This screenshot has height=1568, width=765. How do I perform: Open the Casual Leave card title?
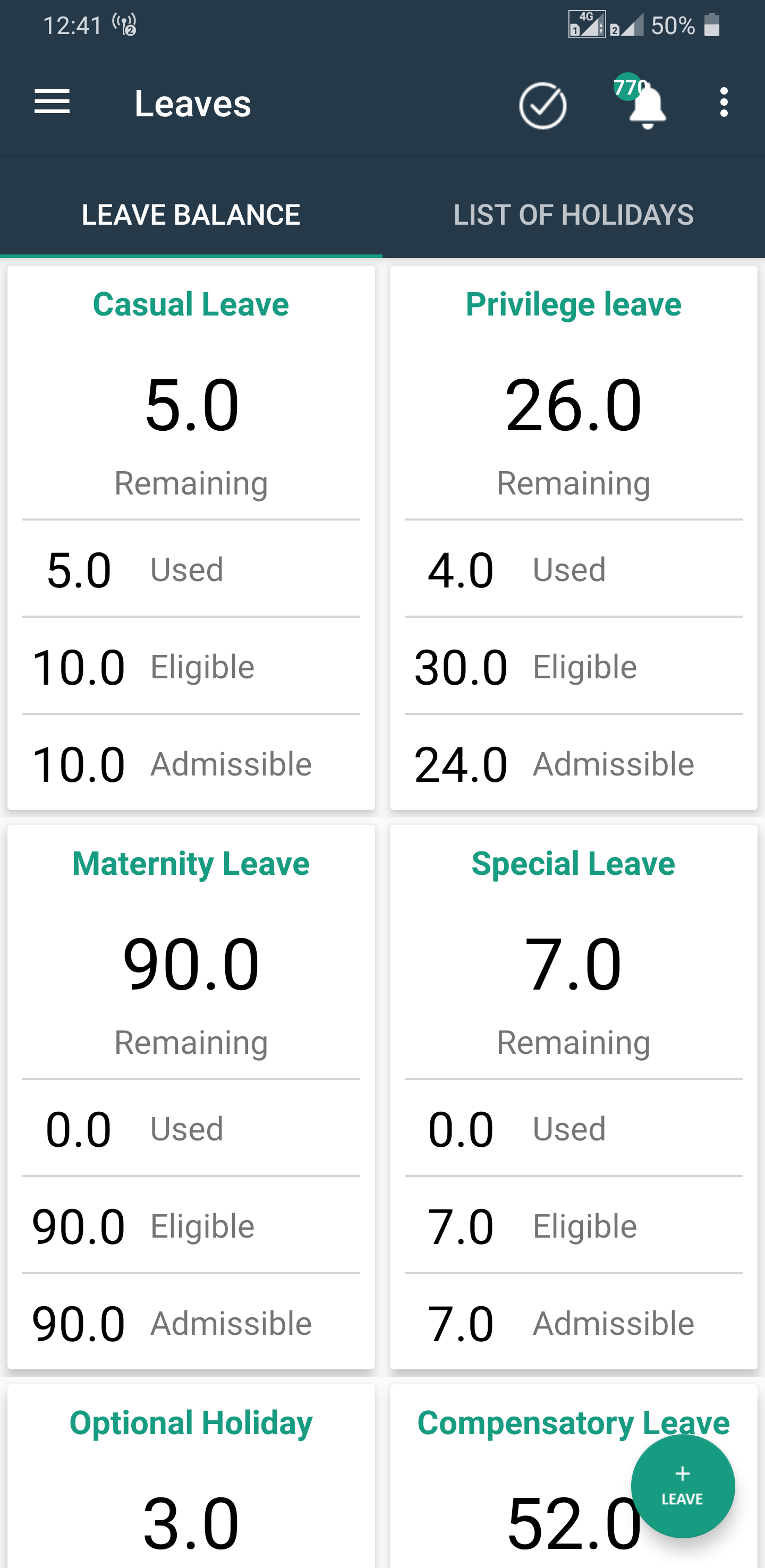(191, 304)
